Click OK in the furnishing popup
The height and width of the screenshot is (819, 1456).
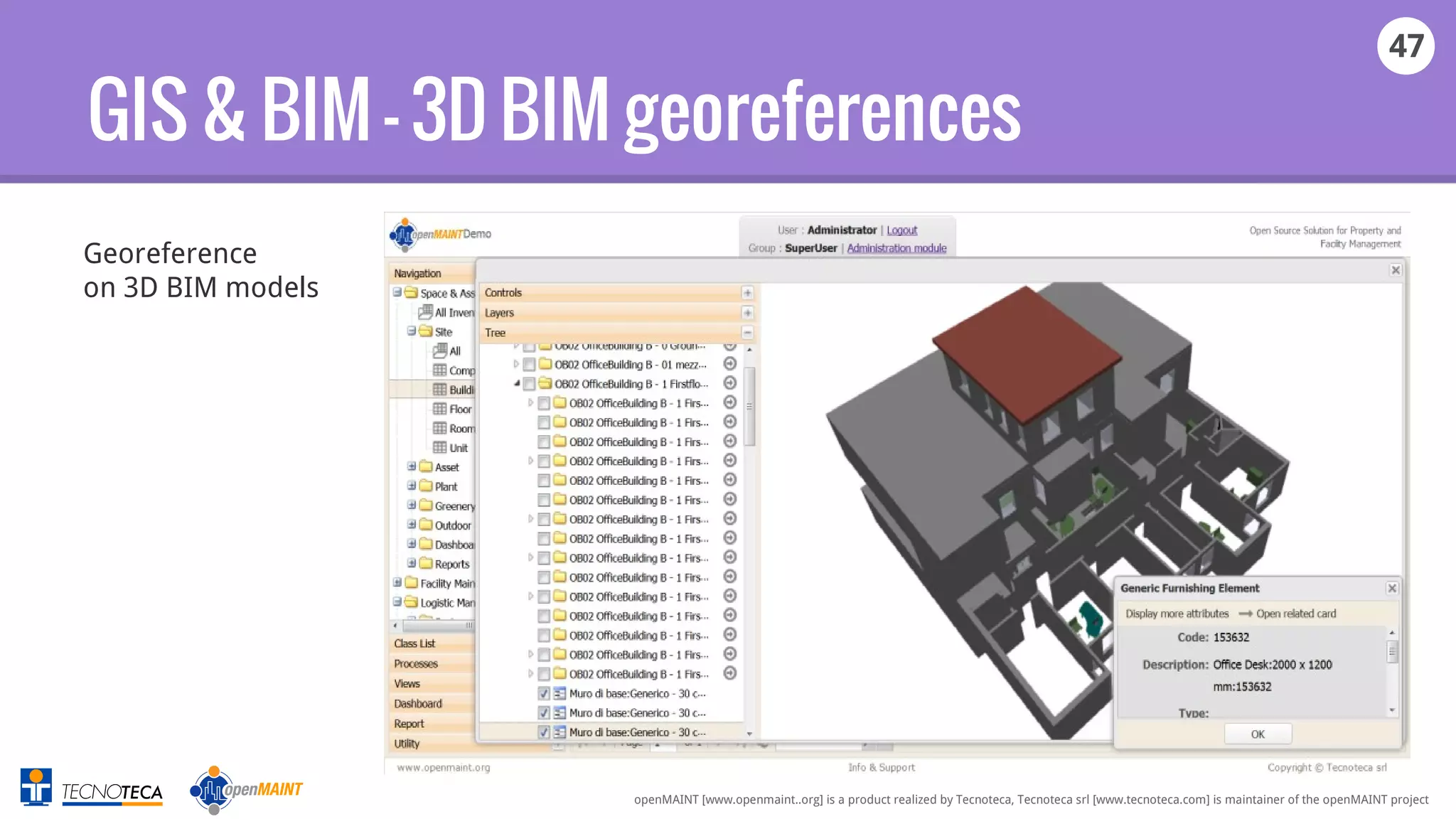pyautogui.click(x=1258, y=734)
